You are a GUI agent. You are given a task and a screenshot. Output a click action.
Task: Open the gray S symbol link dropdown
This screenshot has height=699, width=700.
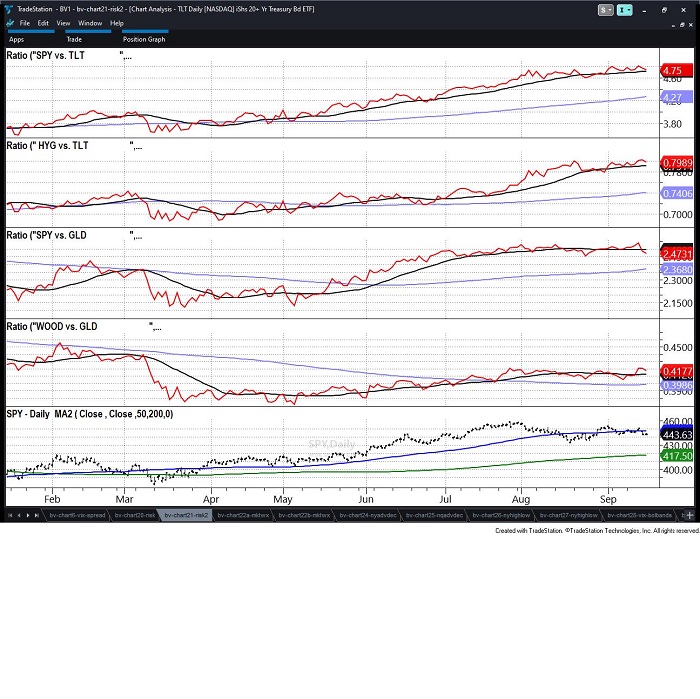pos(605,10)
